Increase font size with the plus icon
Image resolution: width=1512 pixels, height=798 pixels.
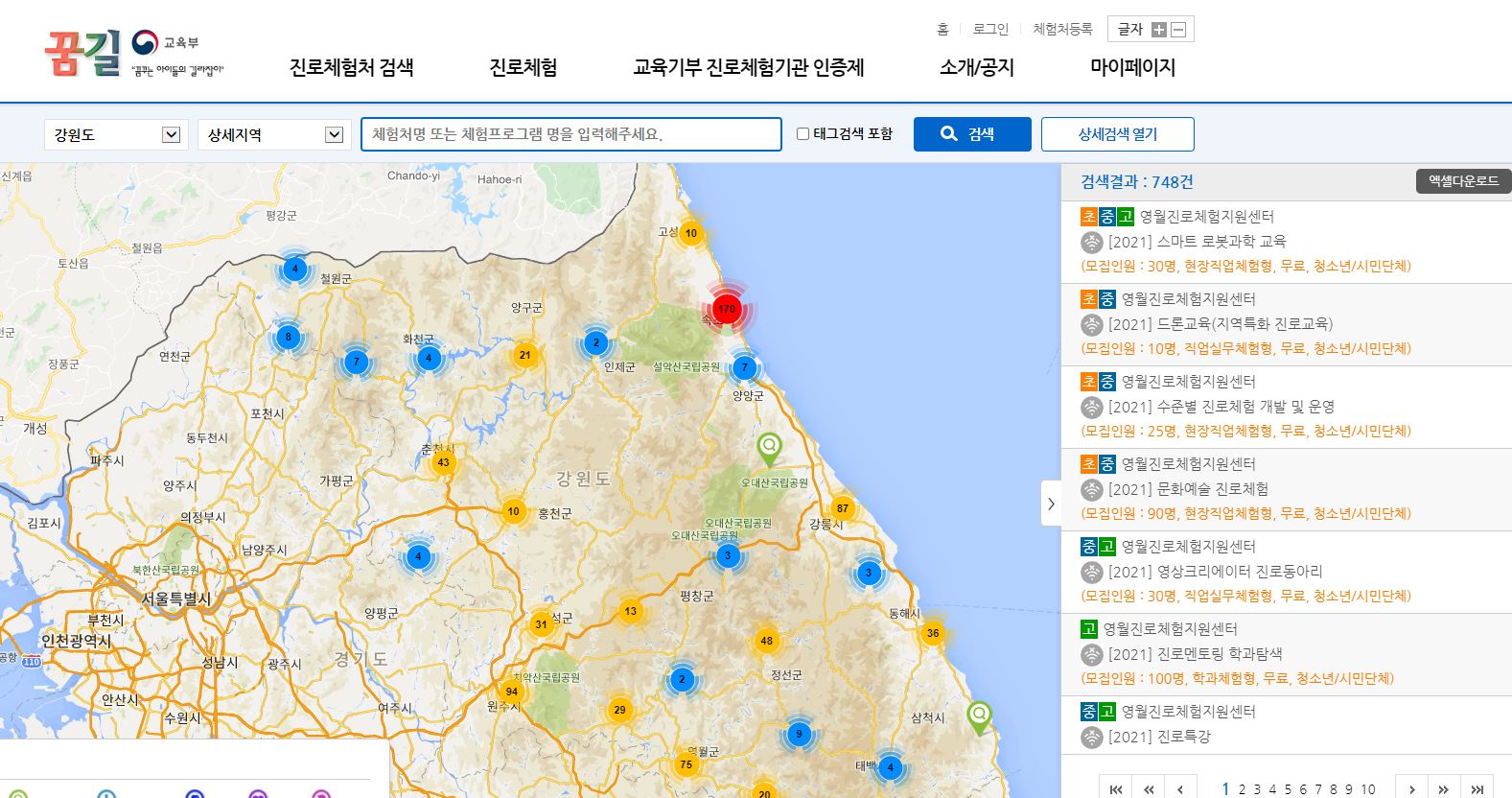[x=1159, y=30]
